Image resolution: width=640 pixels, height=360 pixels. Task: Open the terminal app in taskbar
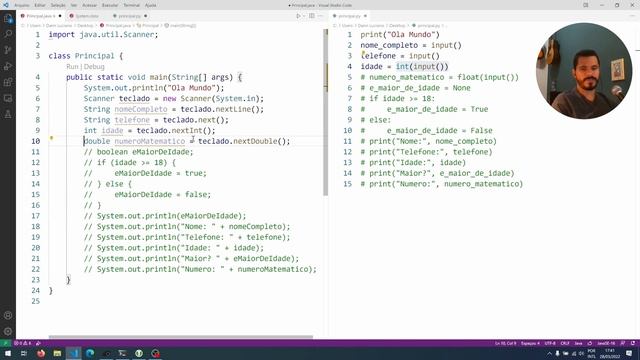122,353
